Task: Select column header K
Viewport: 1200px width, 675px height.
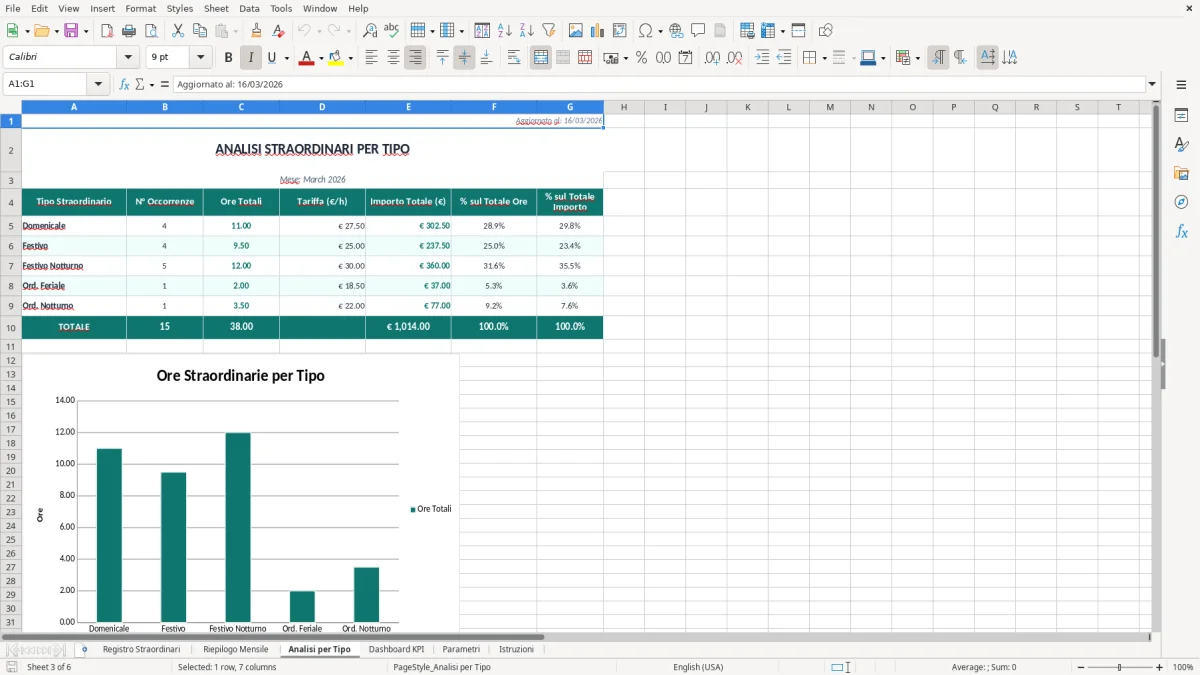Action: tap(747, 107)
